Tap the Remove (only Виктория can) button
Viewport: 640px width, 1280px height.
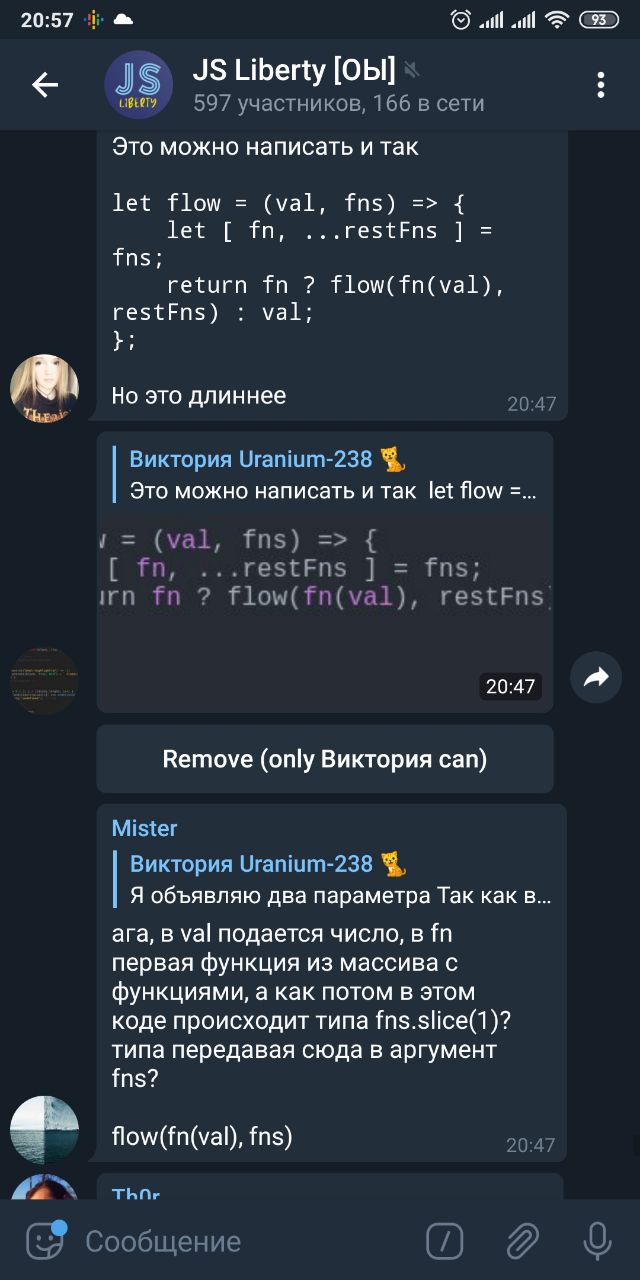pyautogui.click(x=325, y=759)
